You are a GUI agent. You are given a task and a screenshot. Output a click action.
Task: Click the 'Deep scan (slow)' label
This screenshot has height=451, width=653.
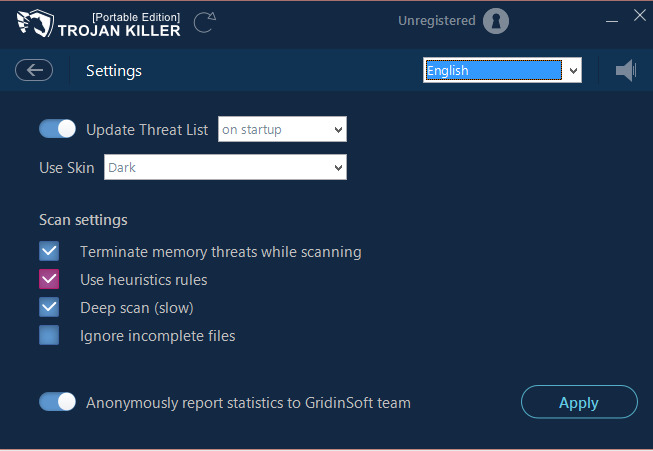(137, 308)
